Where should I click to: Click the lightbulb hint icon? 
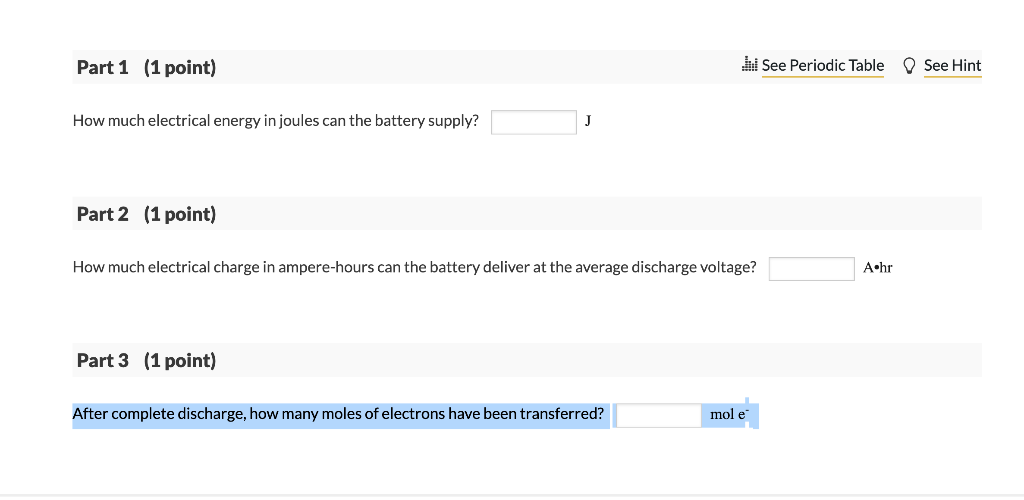click(x=908, y=65)
